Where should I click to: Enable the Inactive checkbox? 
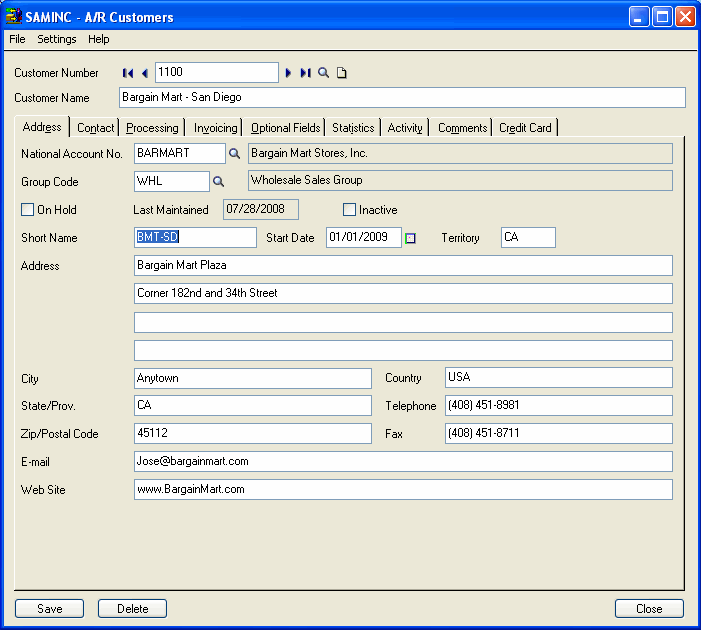[349, 210]
